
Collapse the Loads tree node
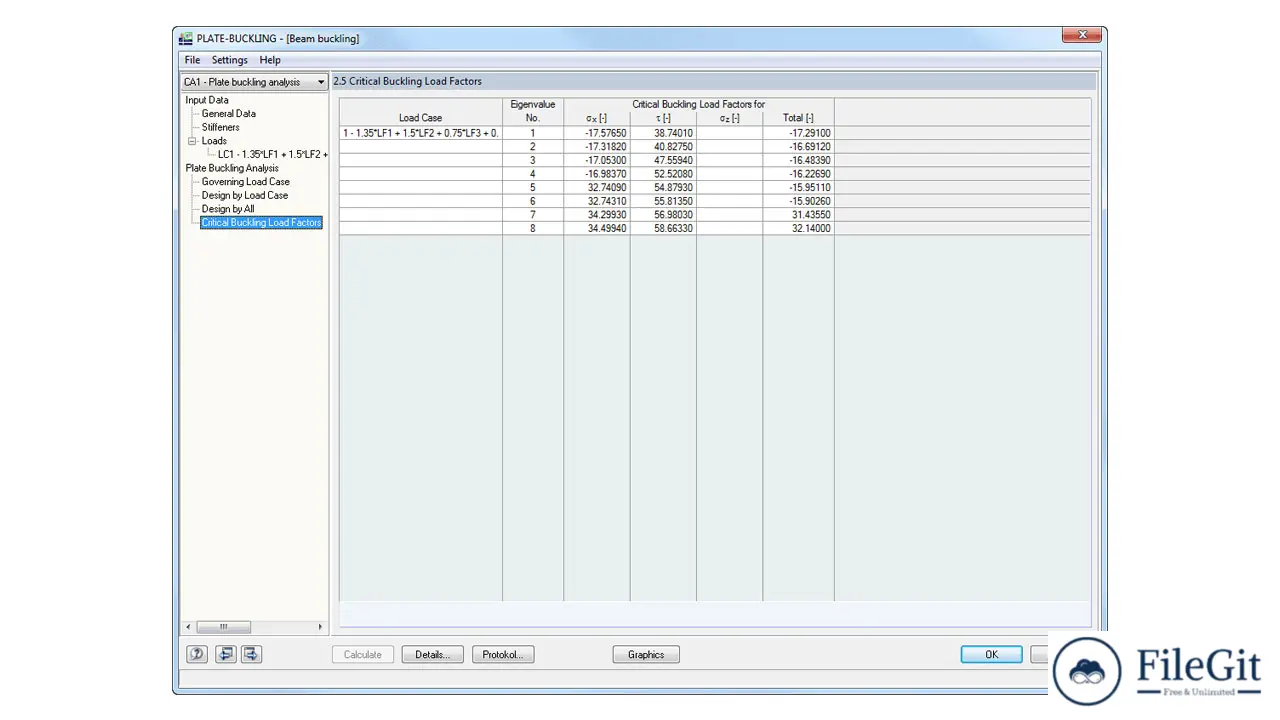pyautogui.click(x=192, y=141)
